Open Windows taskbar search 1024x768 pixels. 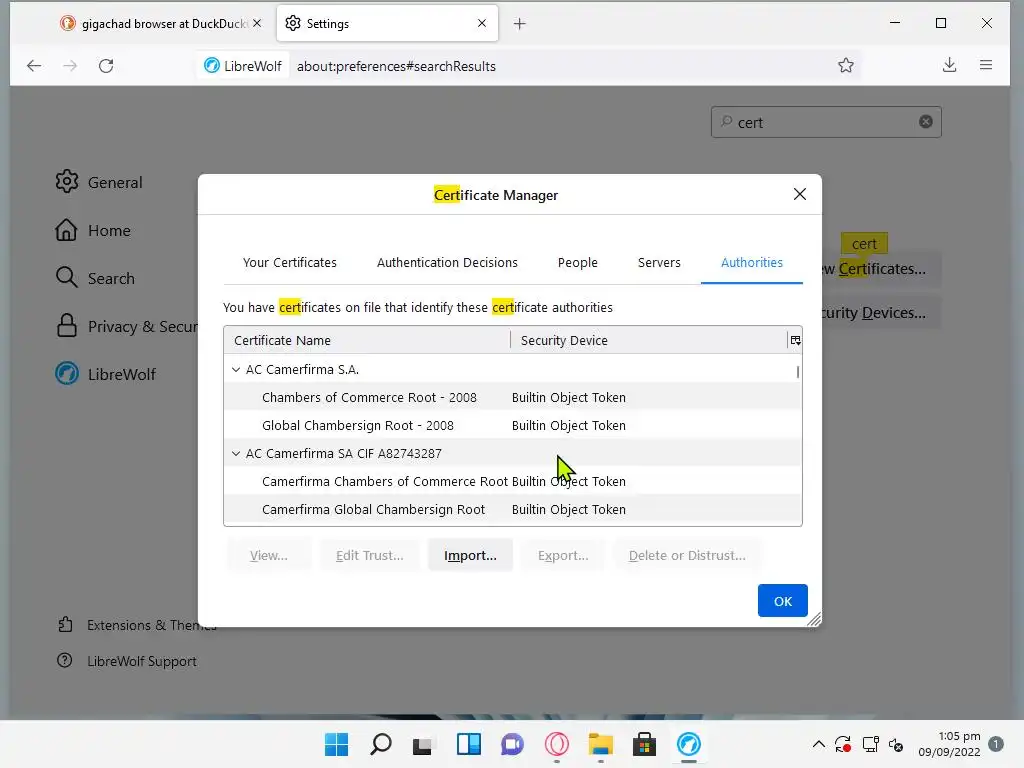[x=381, y=744]
